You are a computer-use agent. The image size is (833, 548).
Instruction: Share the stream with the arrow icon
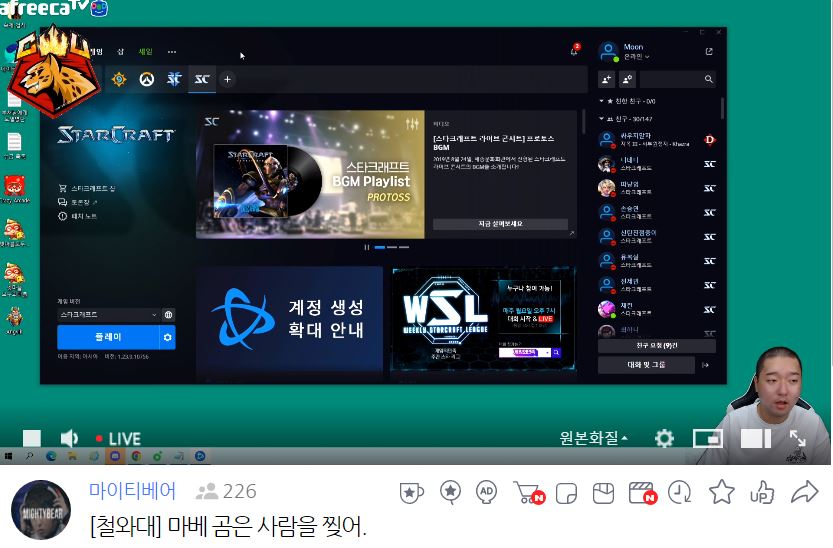(804, 492)
